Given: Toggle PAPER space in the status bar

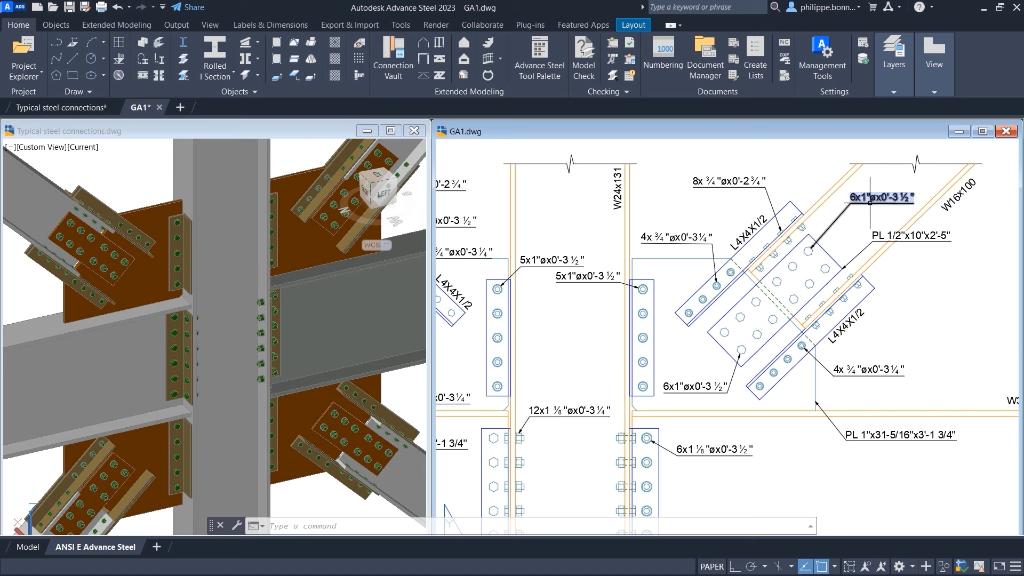Looking at the screenshot, I should tap(710, 566).
